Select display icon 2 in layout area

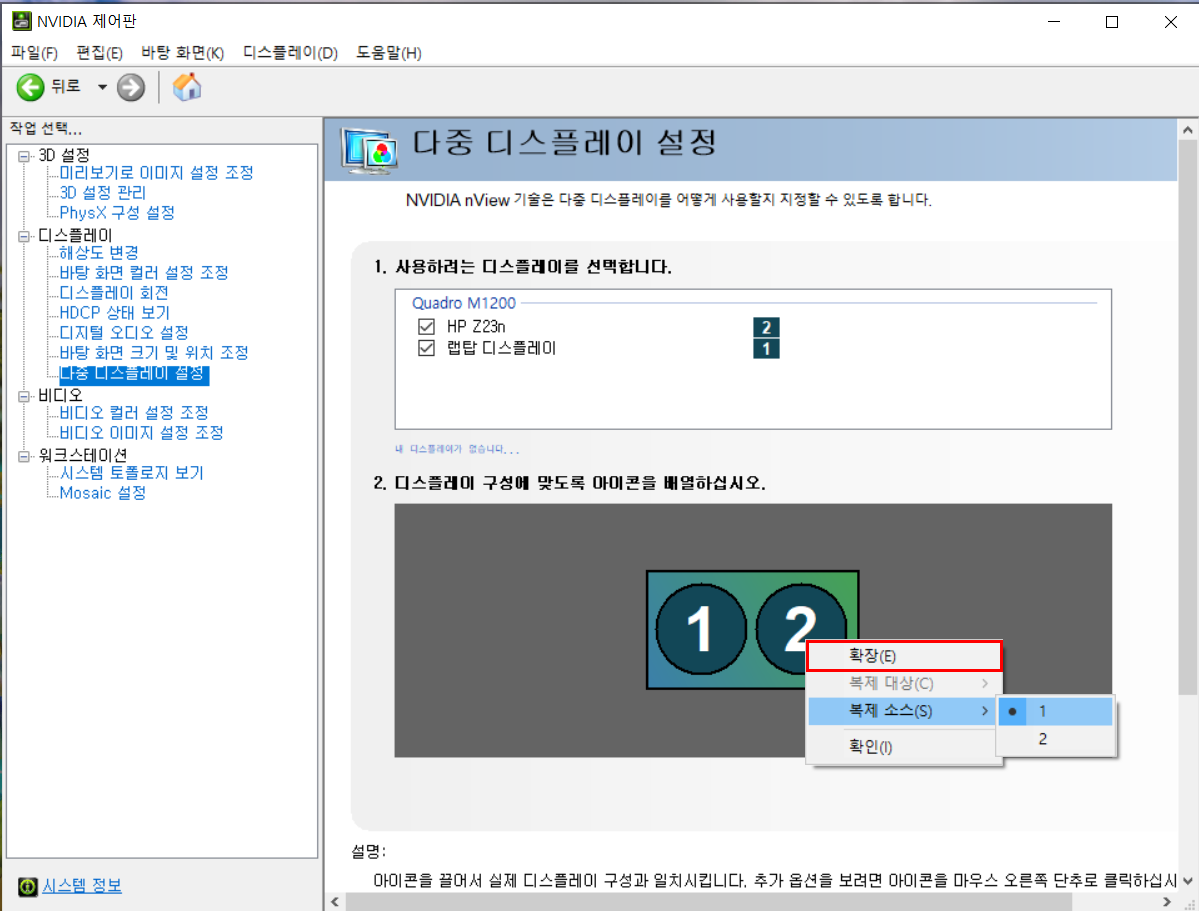pyautogui.click(x=801, y=629)
